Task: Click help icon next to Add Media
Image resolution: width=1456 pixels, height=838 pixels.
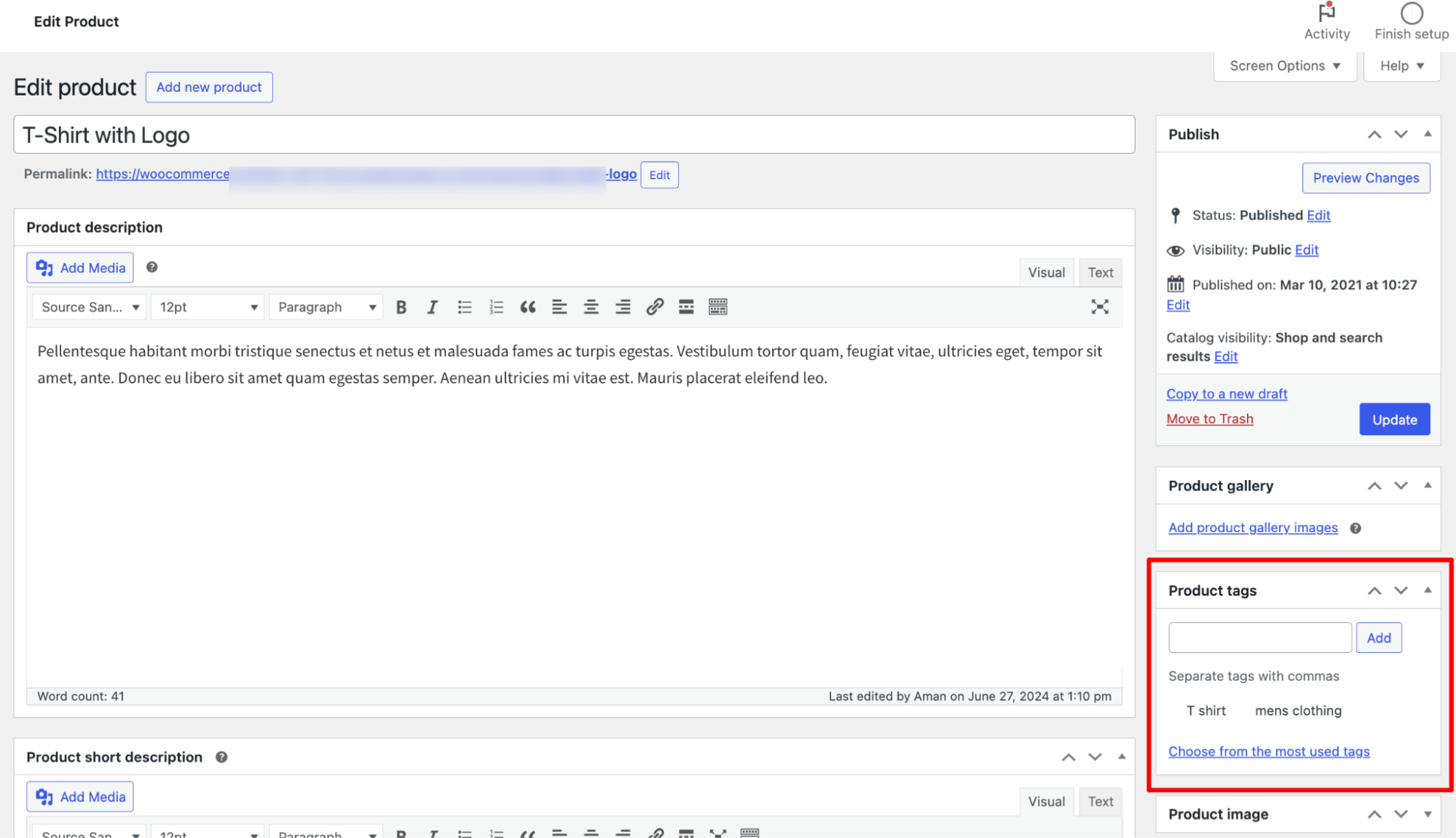Action: point(151,267)
